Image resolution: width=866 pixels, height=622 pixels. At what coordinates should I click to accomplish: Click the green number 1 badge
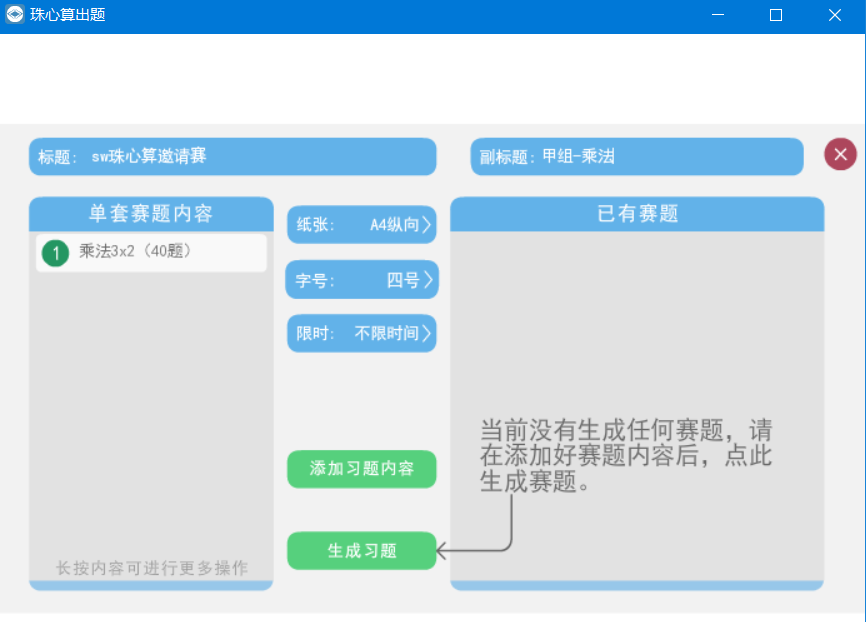[x=55, y=253]
